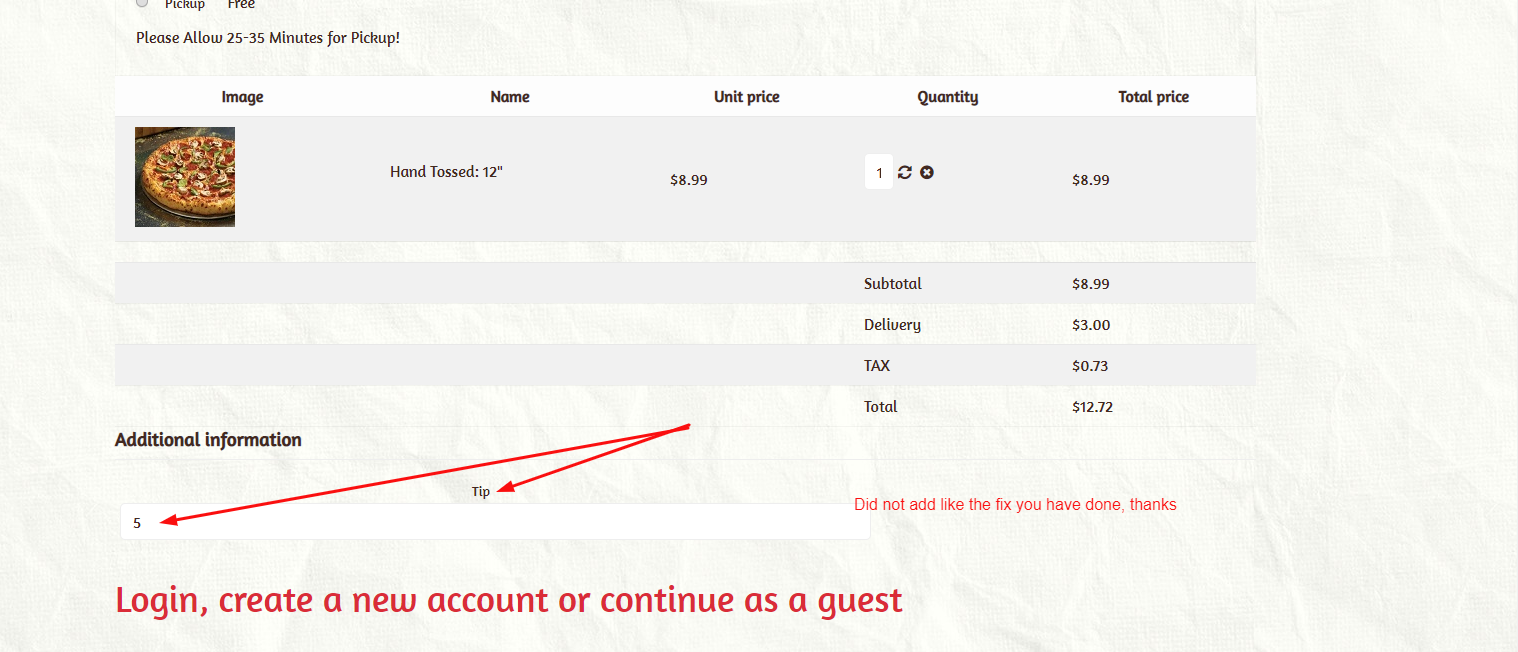This screenshot has height=652, width=1518.
Task: Select the Pickup radio option
Action: pyautogui.click(x=142, y=3)
